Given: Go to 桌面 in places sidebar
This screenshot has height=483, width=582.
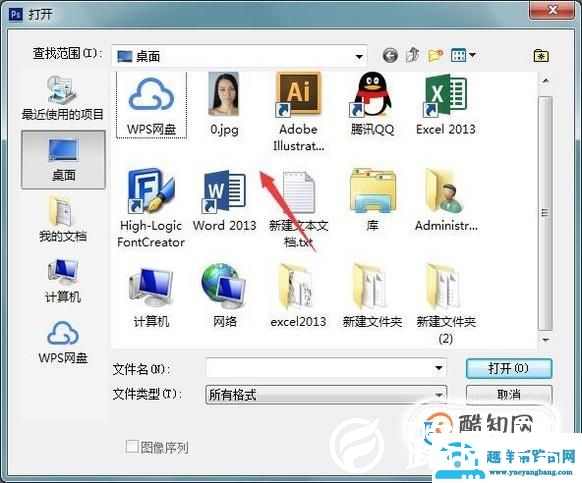Looking at the screenshot, I should pyautogui.click(x=63, y=160).
